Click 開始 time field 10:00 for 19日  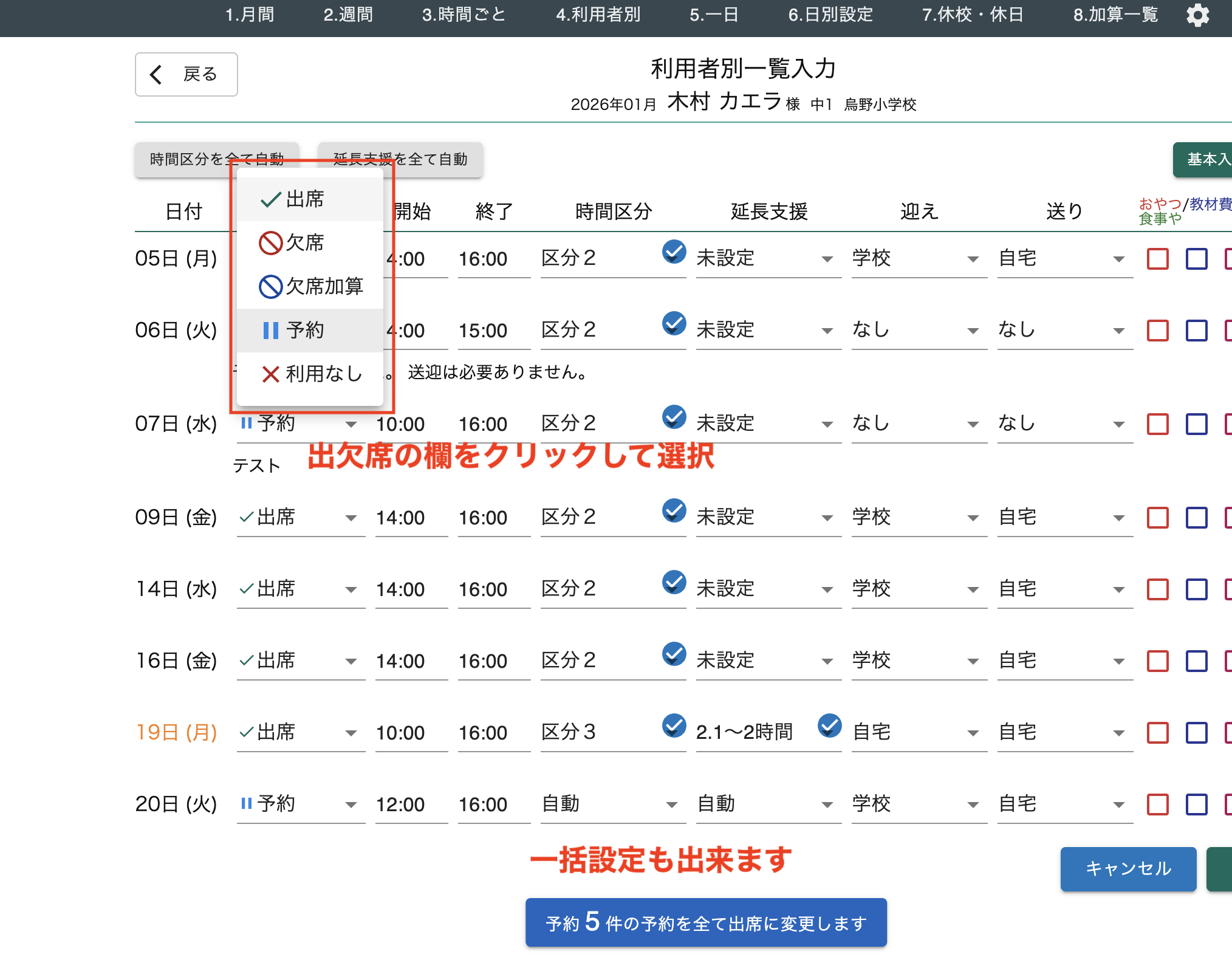401,733
